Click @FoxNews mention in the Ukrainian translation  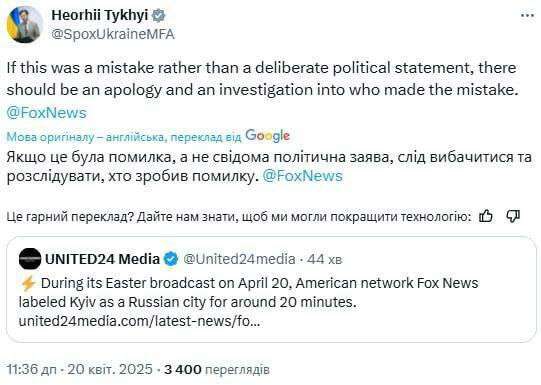pos(303,176)
